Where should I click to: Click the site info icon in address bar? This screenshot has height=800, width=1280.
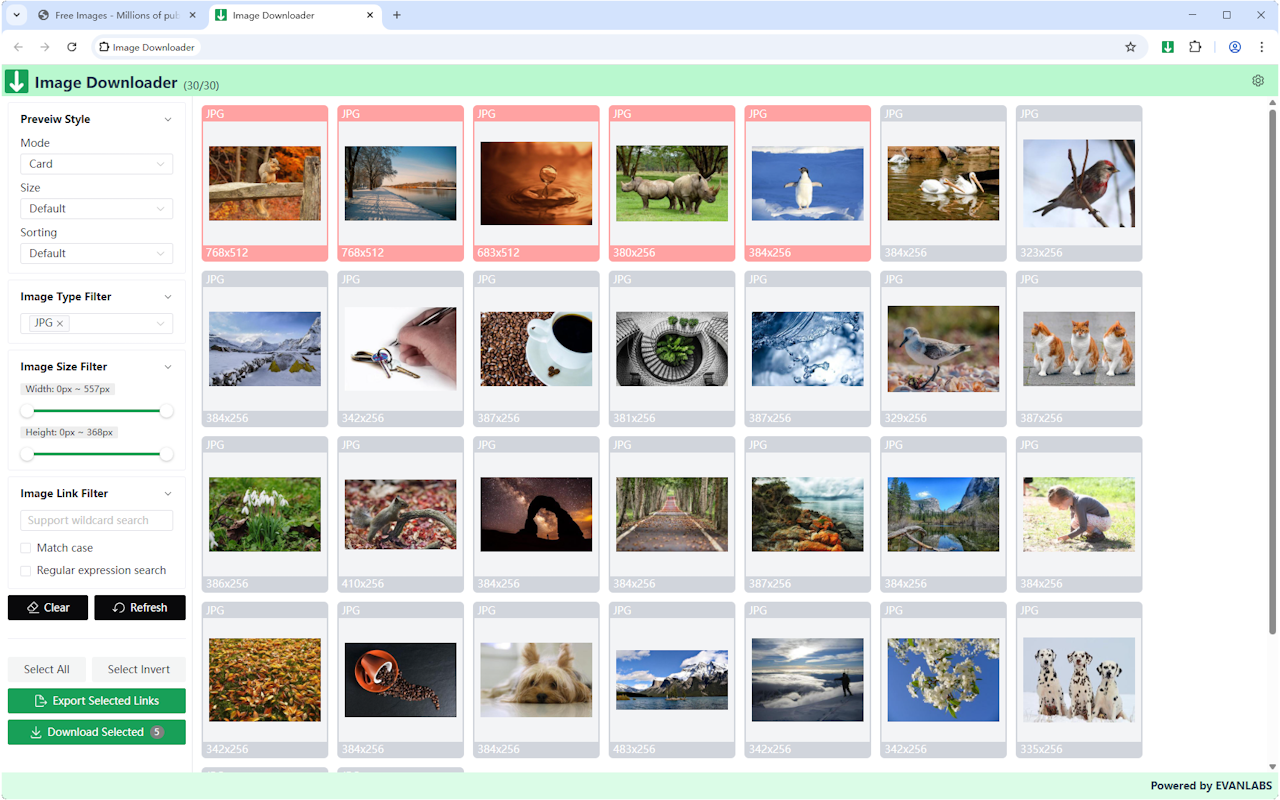tap(104, 47)
